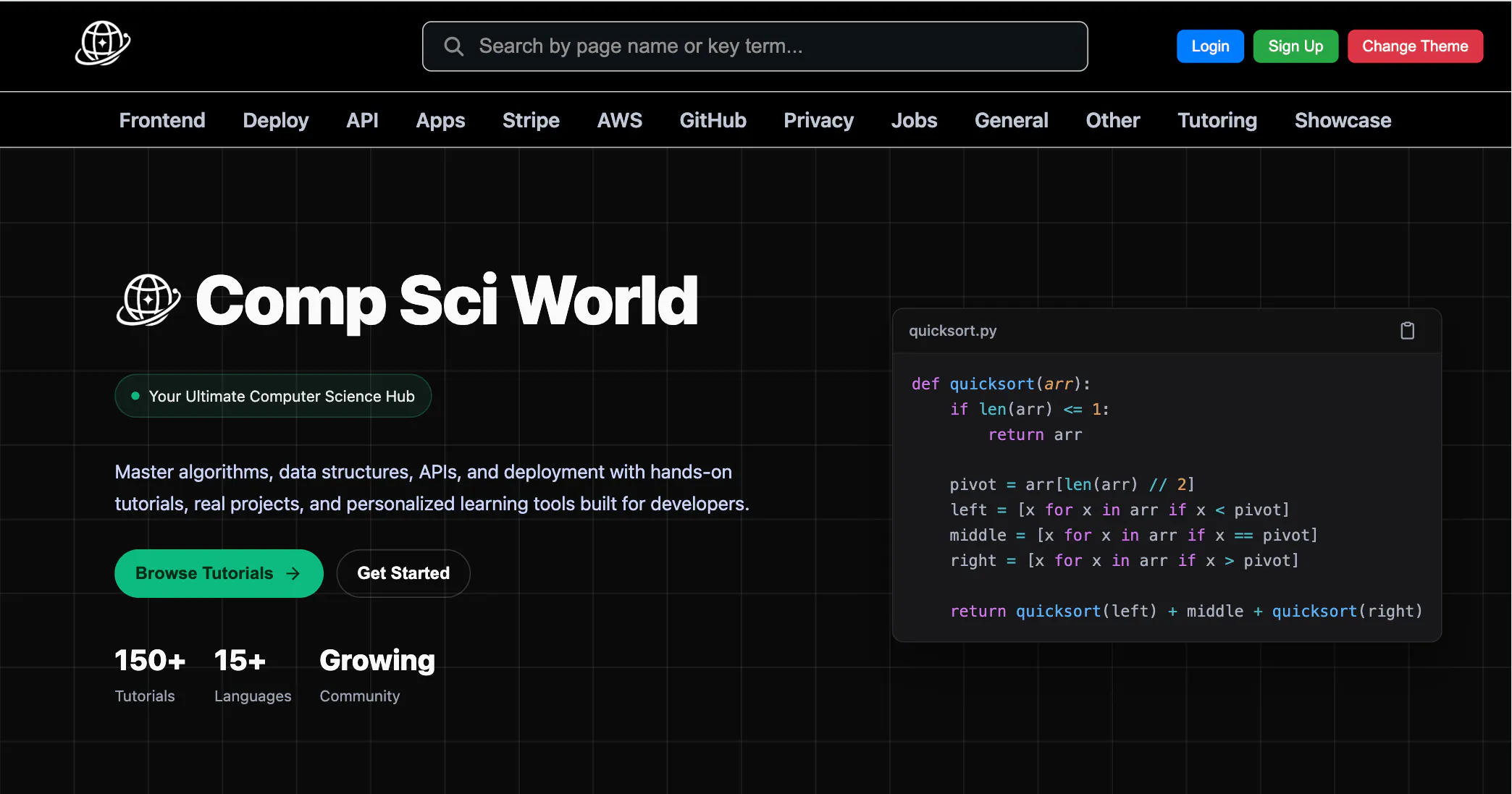Open the Privacy nav item
The width and height of the screenshot is (1512, 794).
(818, 120)
